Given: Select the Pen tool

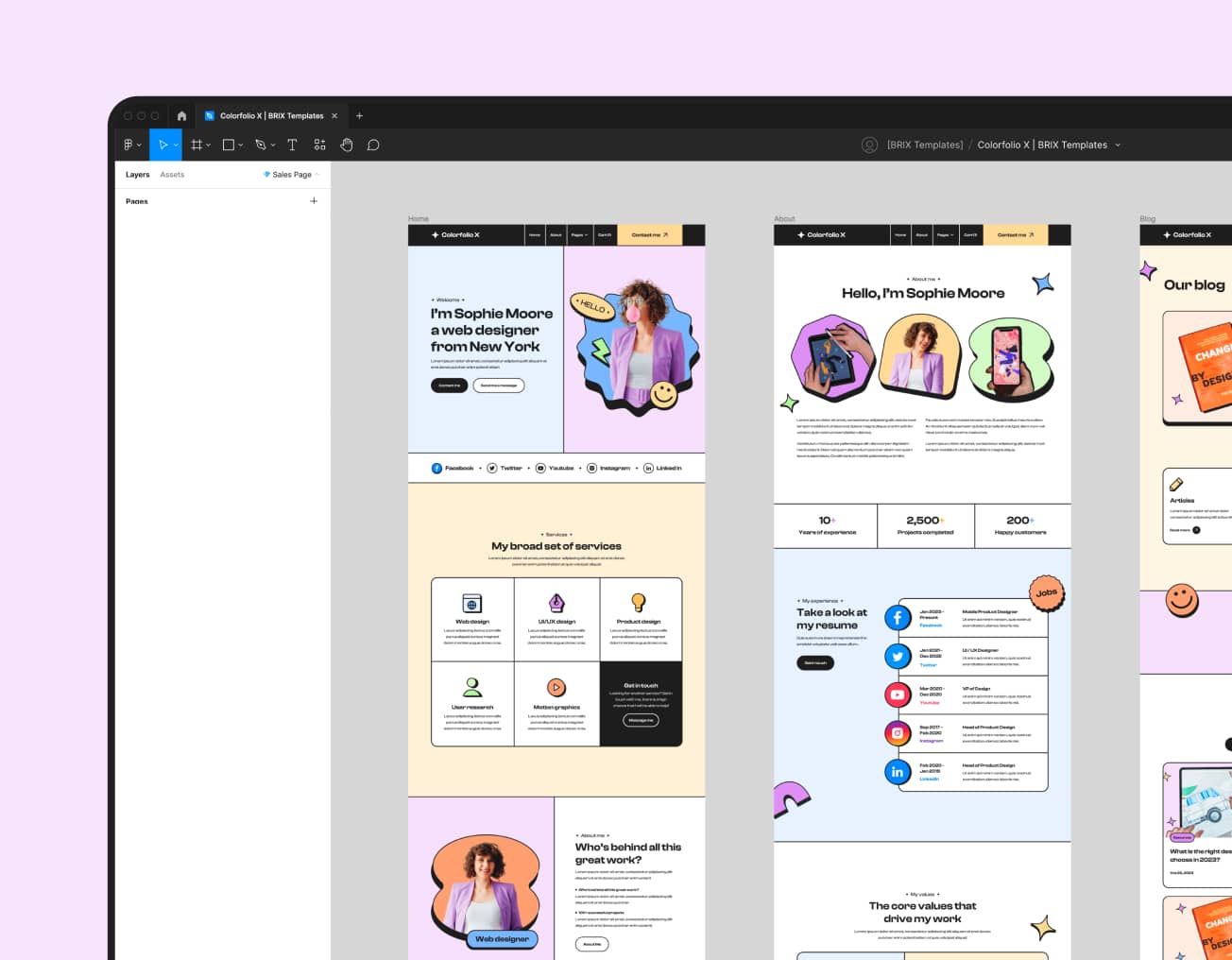Looking at the screenshot, I should (x=261, y=145).
